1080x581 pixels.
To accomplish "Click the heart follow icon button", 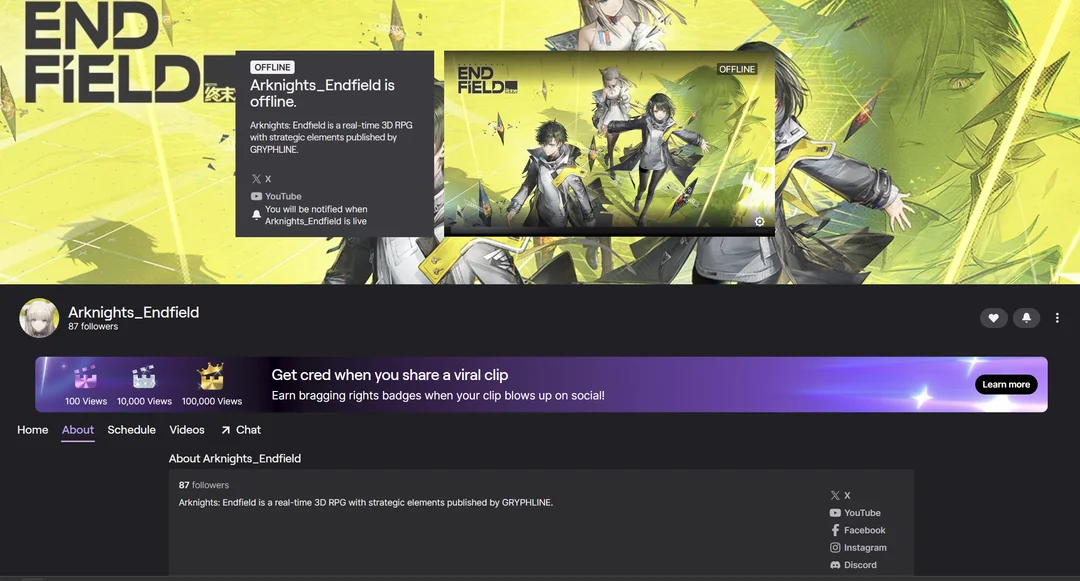I will (x=993, y=317).
